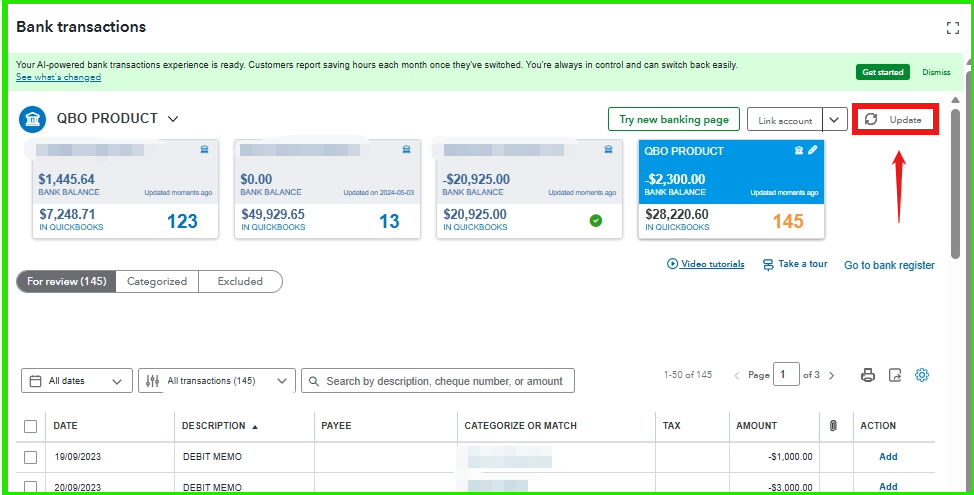Viewport: 974px width, 495px height.
Task: Click the calendar icon in All dates
Action: click(x=36, y=381)
